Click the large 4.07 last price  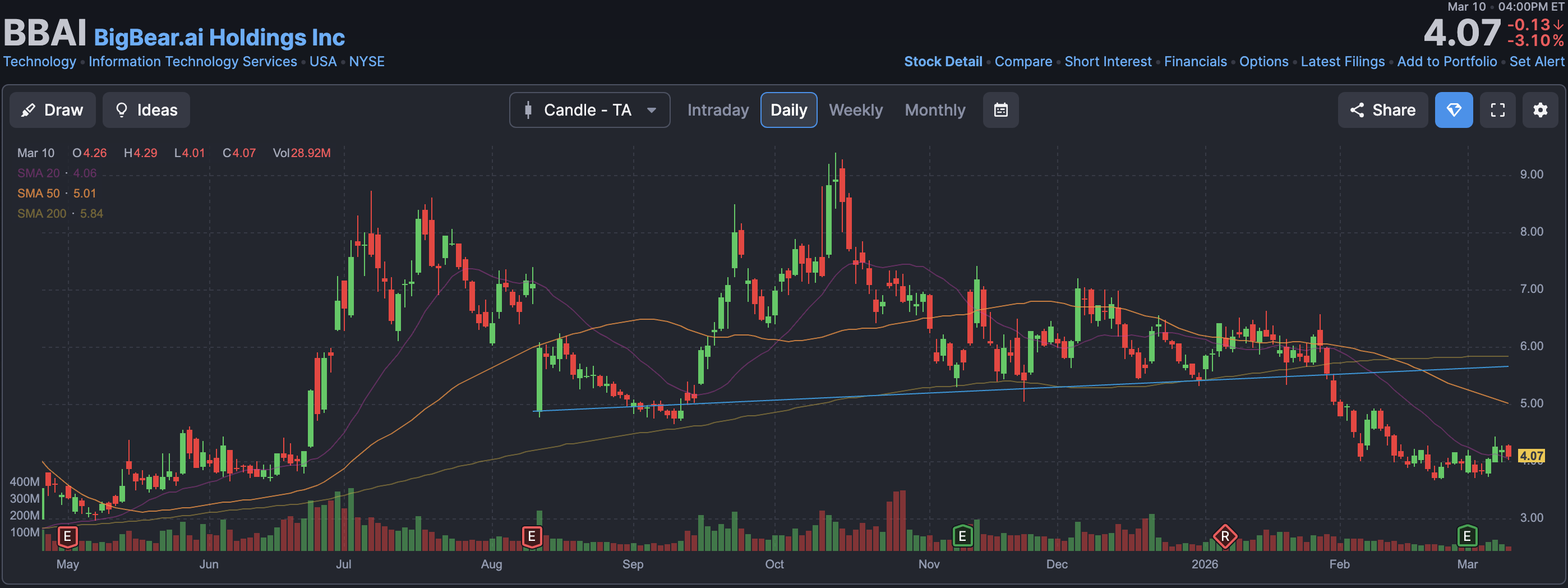tap(1461, 33)
